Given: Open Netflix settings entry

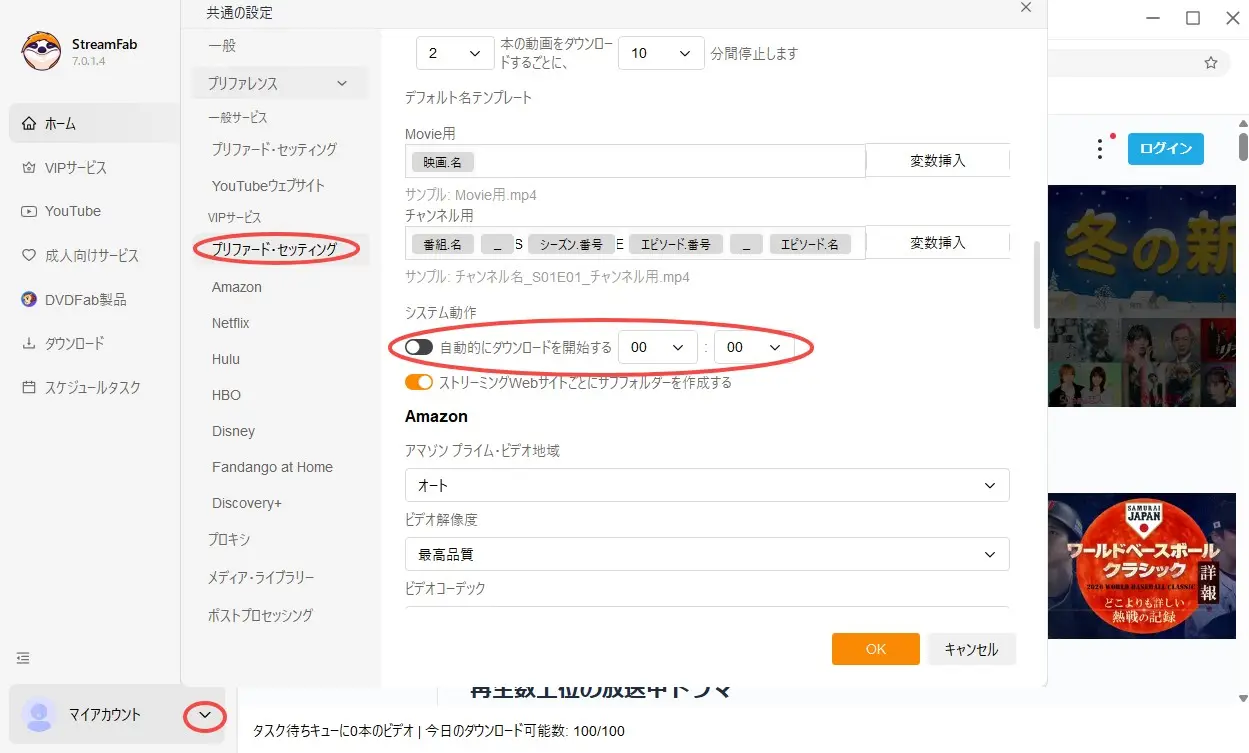Looking at the screenshot, I should (x=231, y=323).
